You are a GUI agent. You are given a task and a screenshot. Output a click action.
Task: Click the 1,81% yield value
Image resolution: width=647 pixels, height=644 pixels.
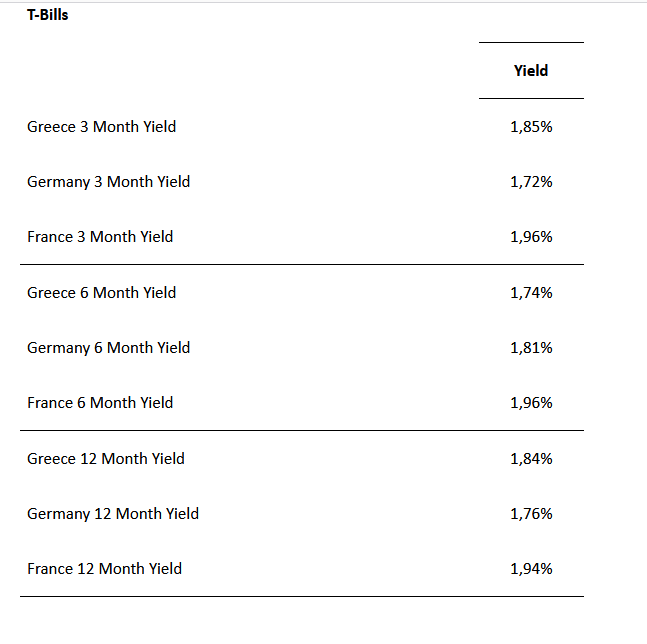(531, 348)
